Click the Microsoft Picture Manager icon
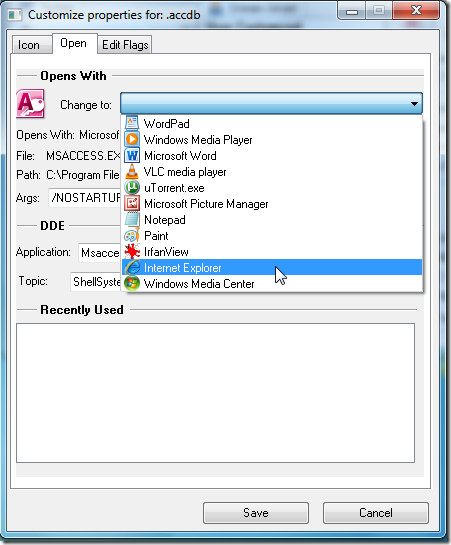451x545 pixels. coord(132,203)
